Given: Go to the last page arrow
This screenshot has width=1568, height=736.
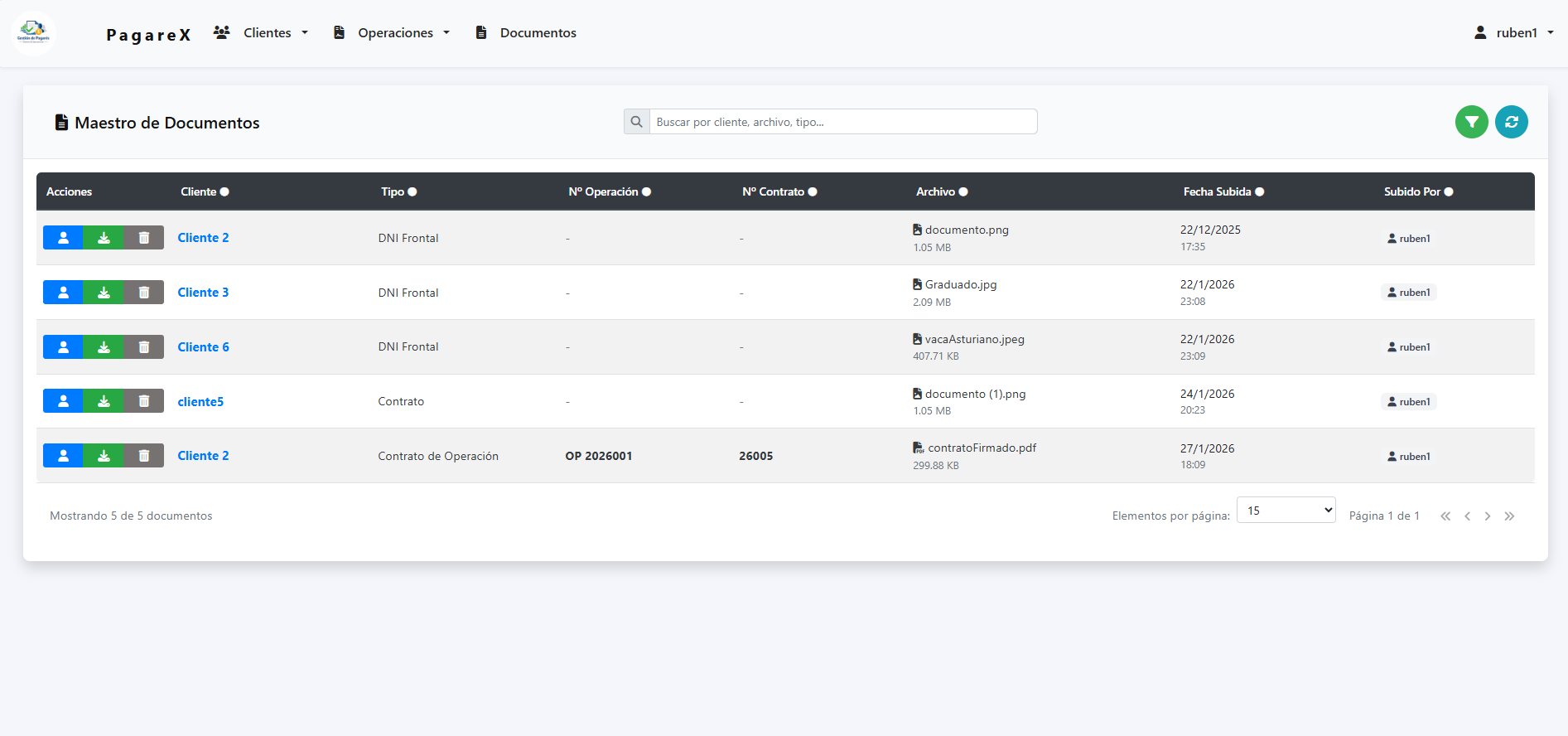Looking at the screenshot, I should click(x=1509, y=516).
